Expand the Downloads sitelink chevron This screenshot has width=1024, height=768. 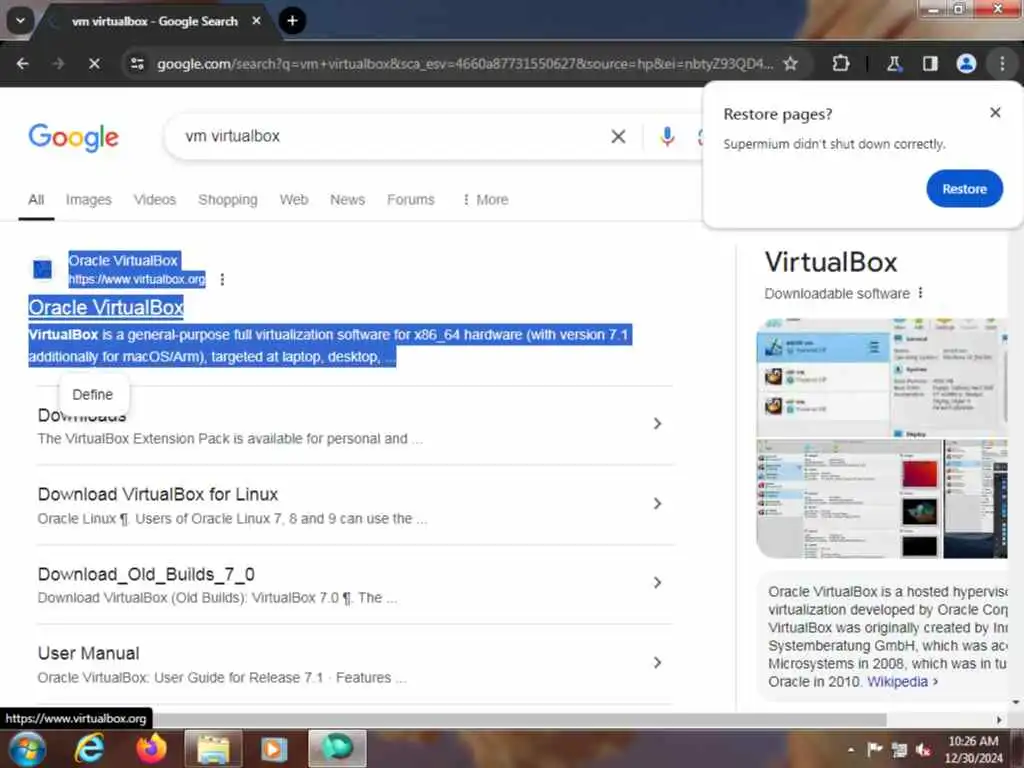[x=657, y=423]
